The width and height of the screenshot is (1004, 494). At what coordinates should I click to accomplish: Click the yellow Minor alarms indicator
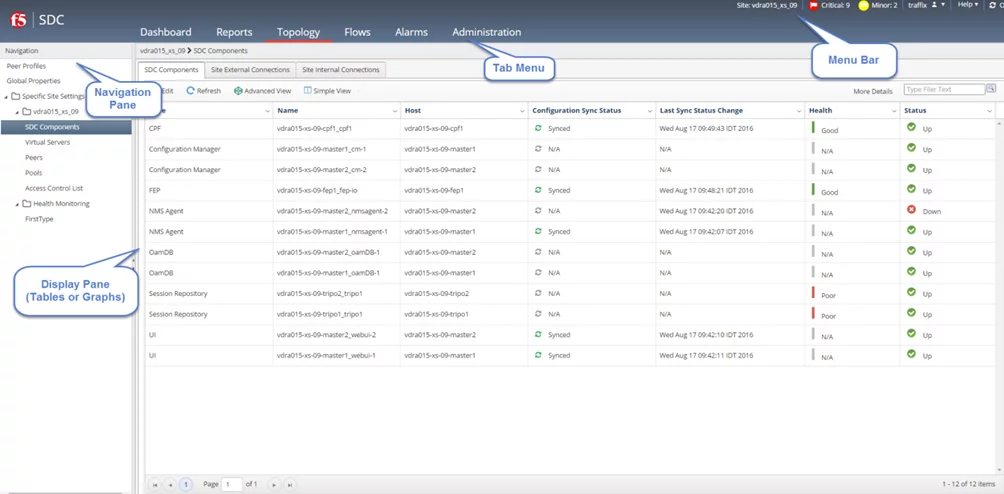864,6
